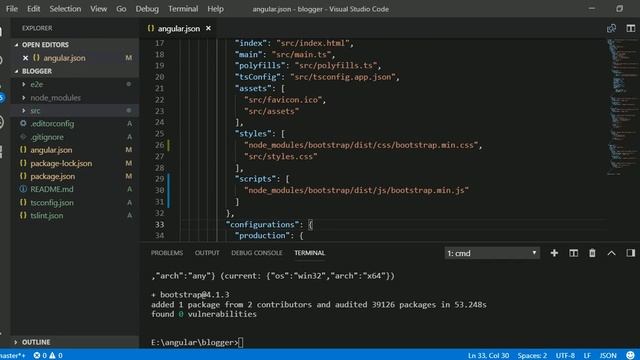Screen dimensions: 640x360
Task: Split the terminal pane
Action: (x=573, y=253)
